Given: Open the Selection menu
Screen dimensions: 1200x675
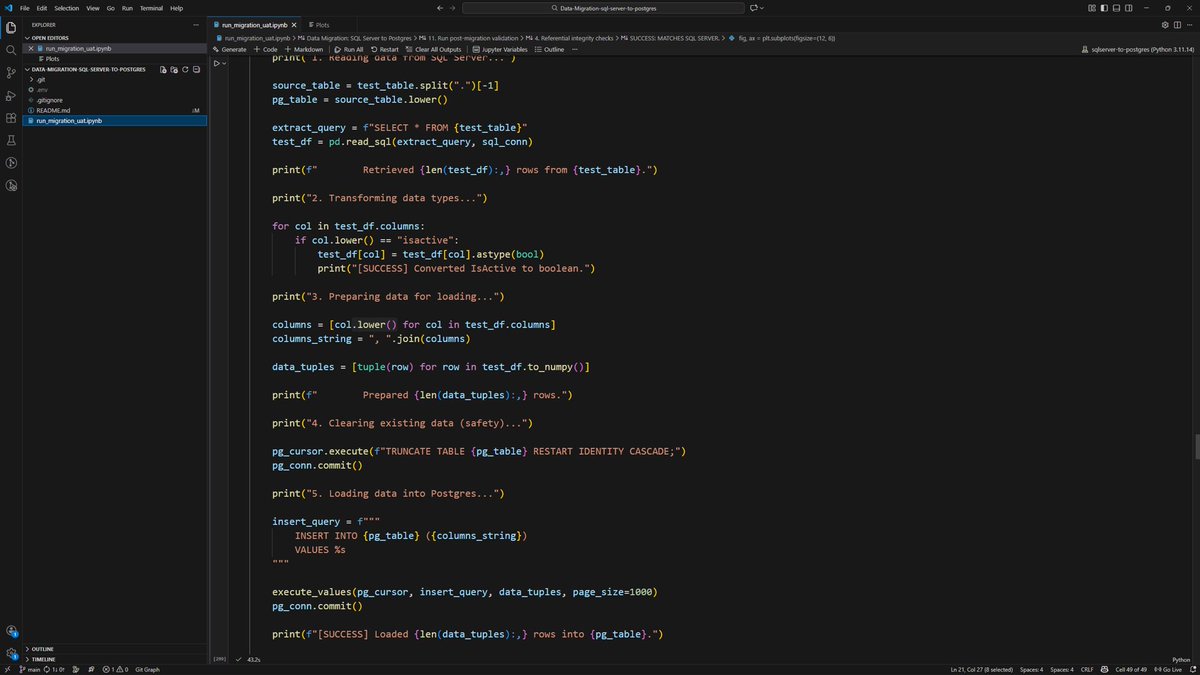Looking at the screenshot, I should (x=66, y=7).
